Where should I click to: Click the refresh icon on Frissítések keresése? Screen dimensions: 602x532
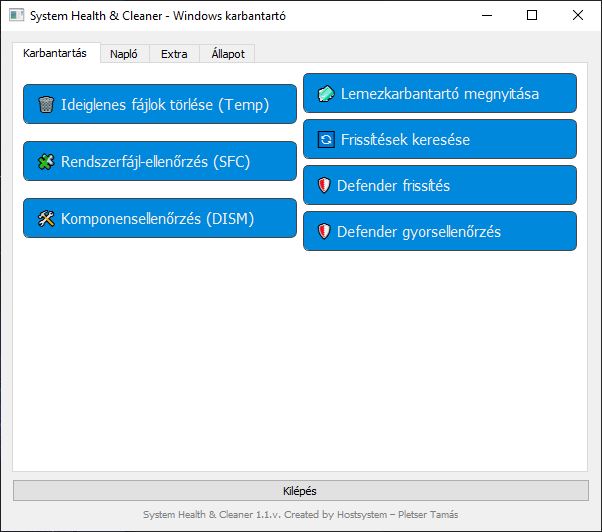(326, 139)
